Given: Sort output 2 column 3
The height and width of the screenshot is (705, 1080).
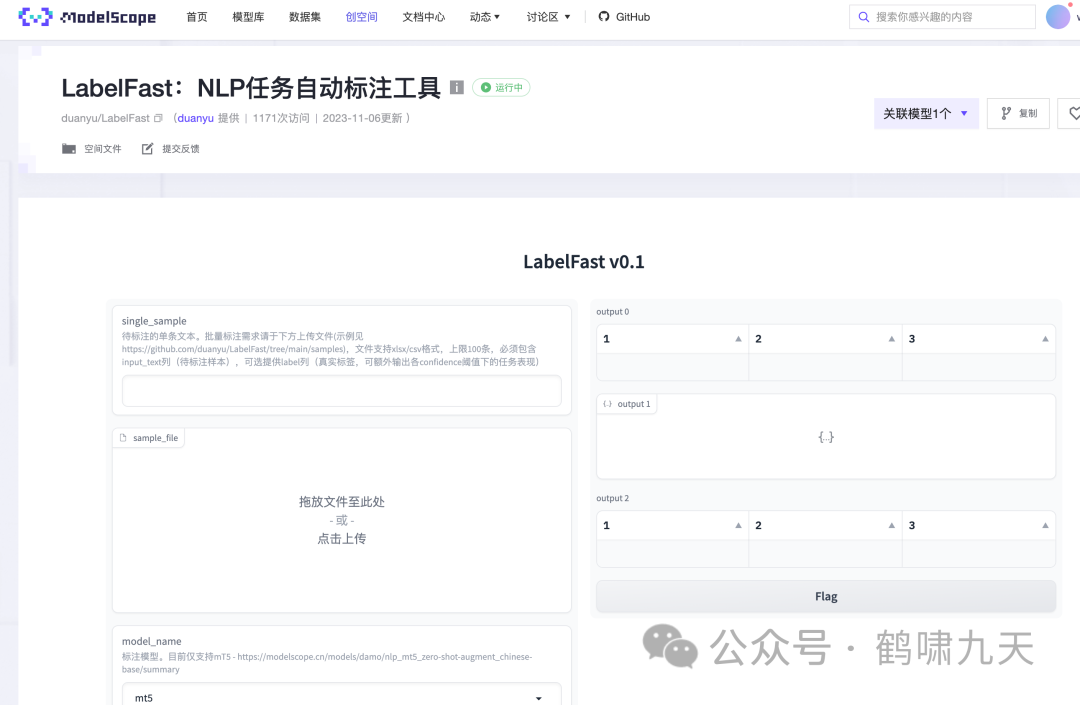Looking at the screenshot, I should (x=1045, y=525).
